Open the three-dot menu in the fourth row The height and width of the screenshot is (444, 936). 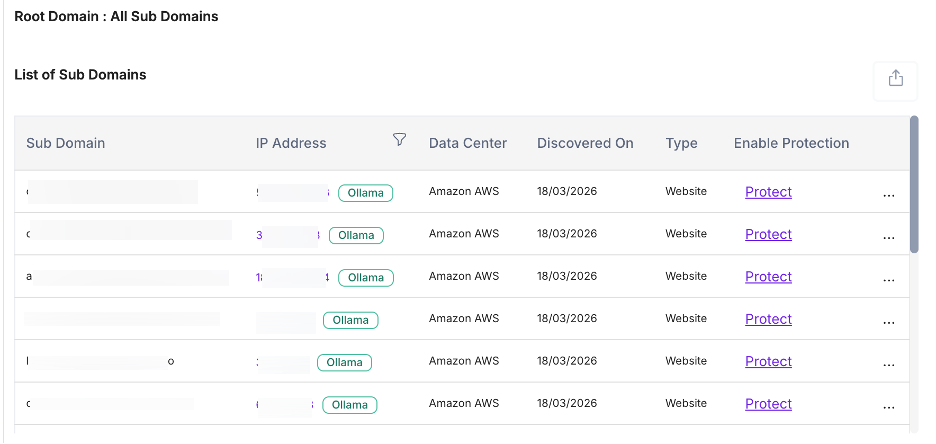point(888,322)
